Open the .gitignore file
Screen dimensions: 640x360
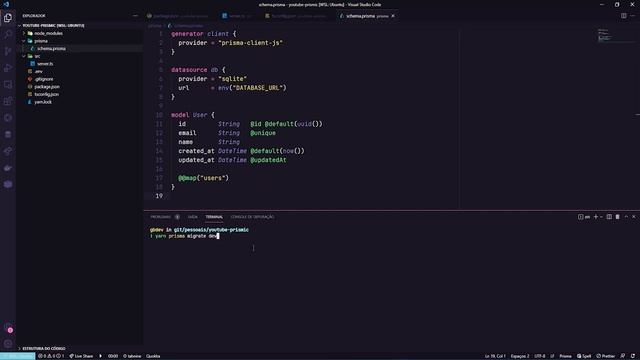coord(44,79)
